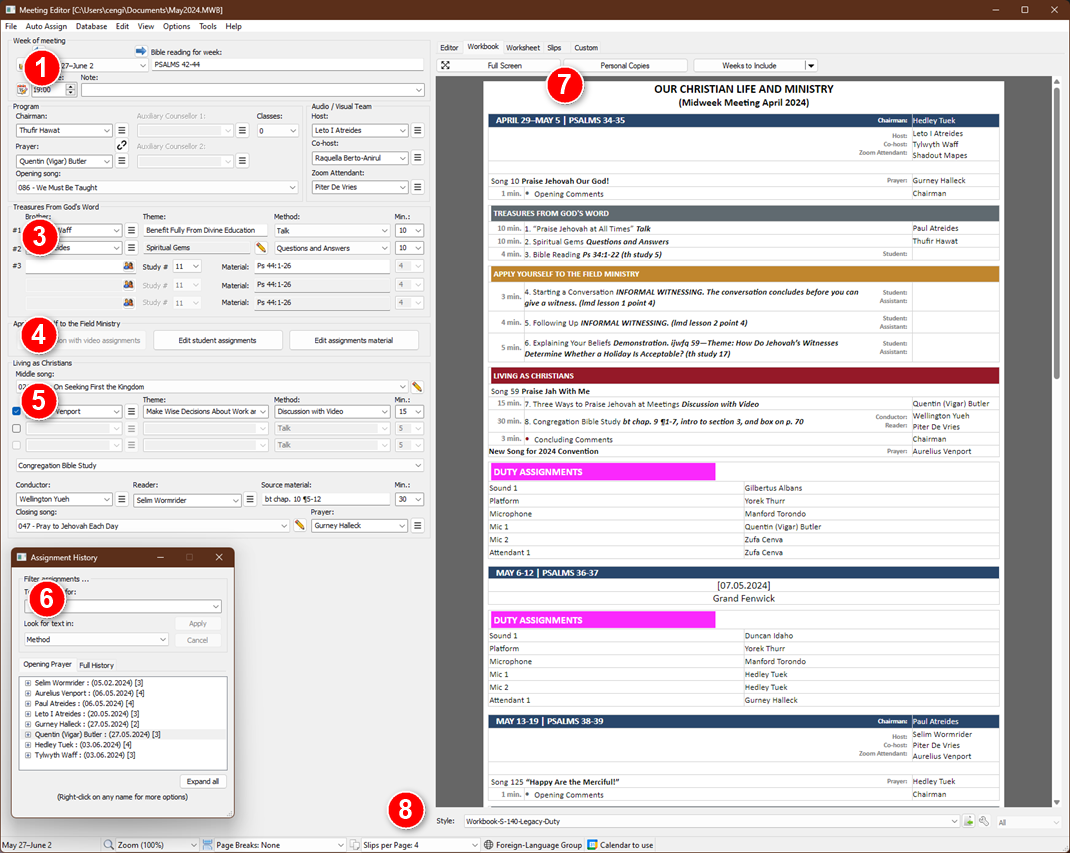Click the chain link icon below Chairman
Screen dimensions: 1070x853
pos(122,145)
